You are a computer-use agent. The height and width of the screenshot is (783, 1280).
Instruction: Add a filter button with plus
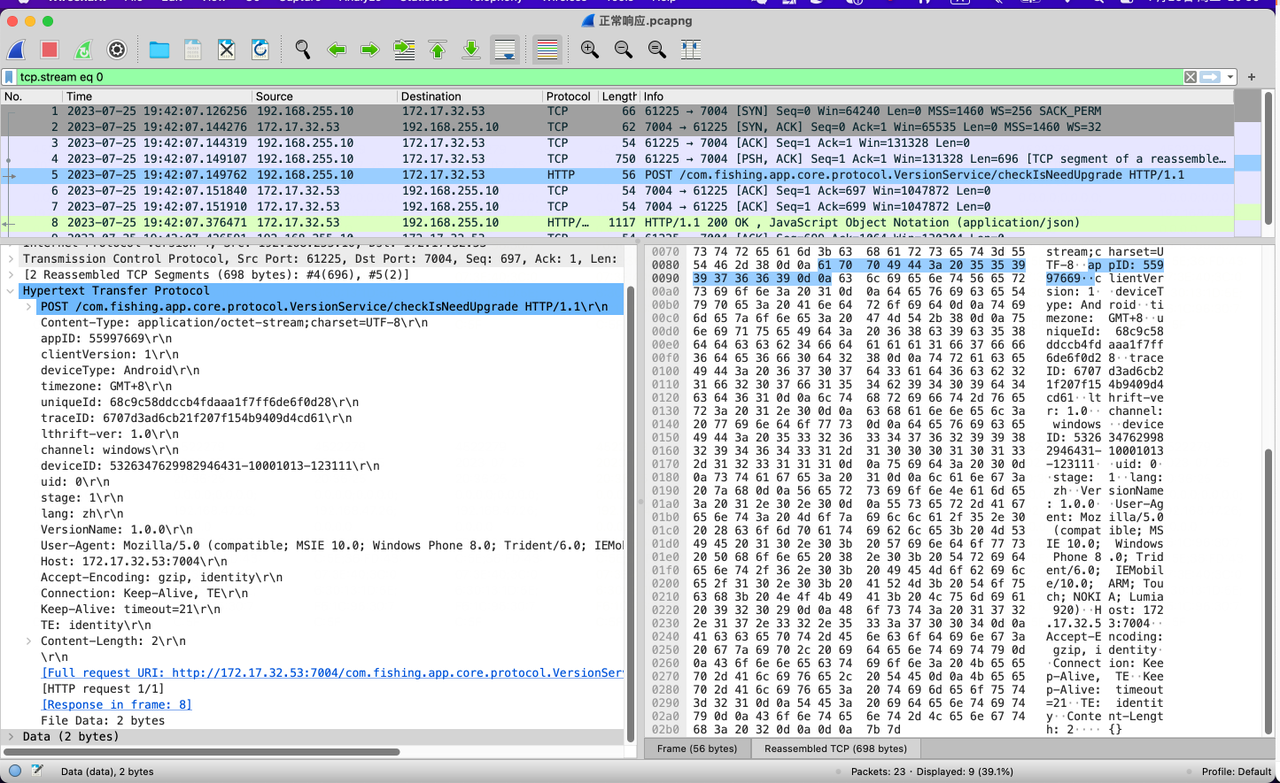[1251, 77]
